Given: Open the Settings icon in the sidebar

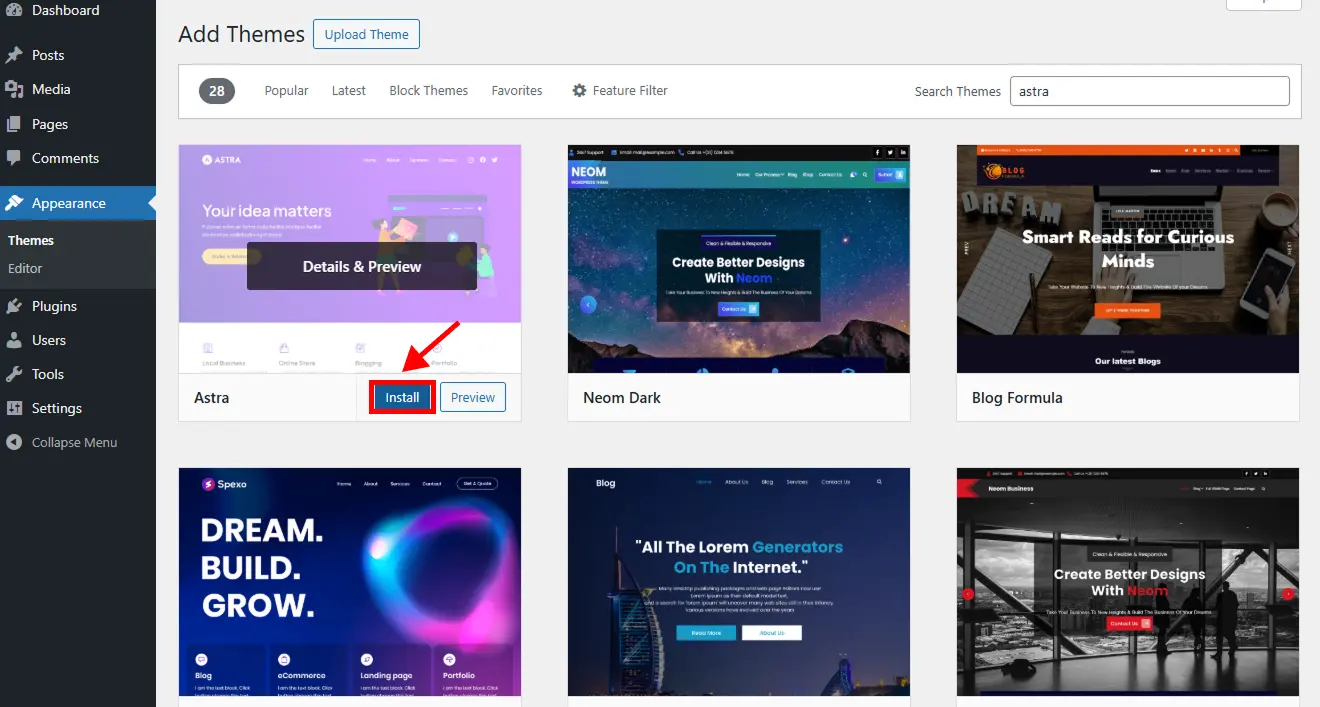Looking at the screenshot, I should [x=15, y=408].
